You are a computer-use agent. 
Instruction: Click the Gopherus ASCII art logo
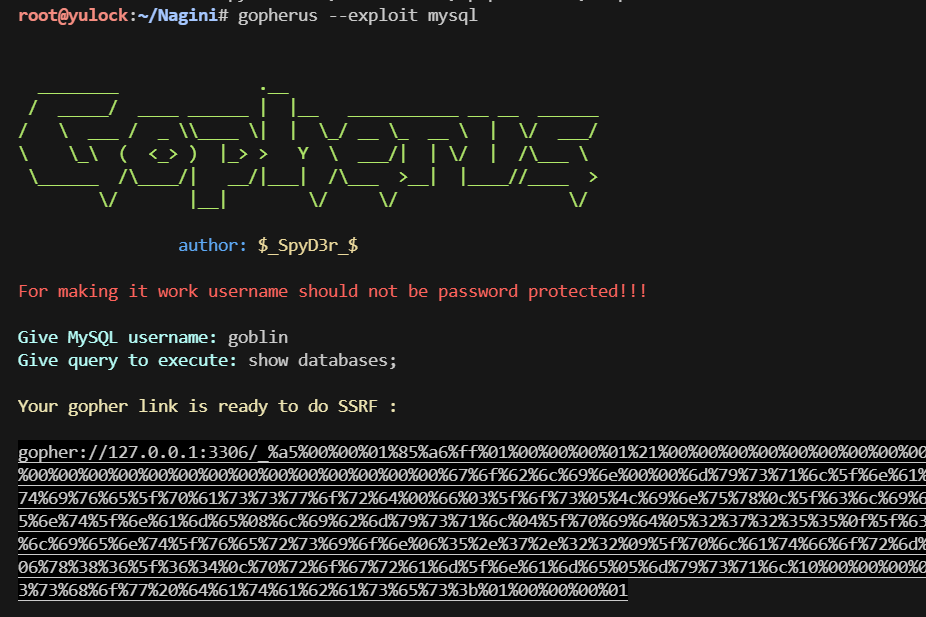tap(308, 148)
